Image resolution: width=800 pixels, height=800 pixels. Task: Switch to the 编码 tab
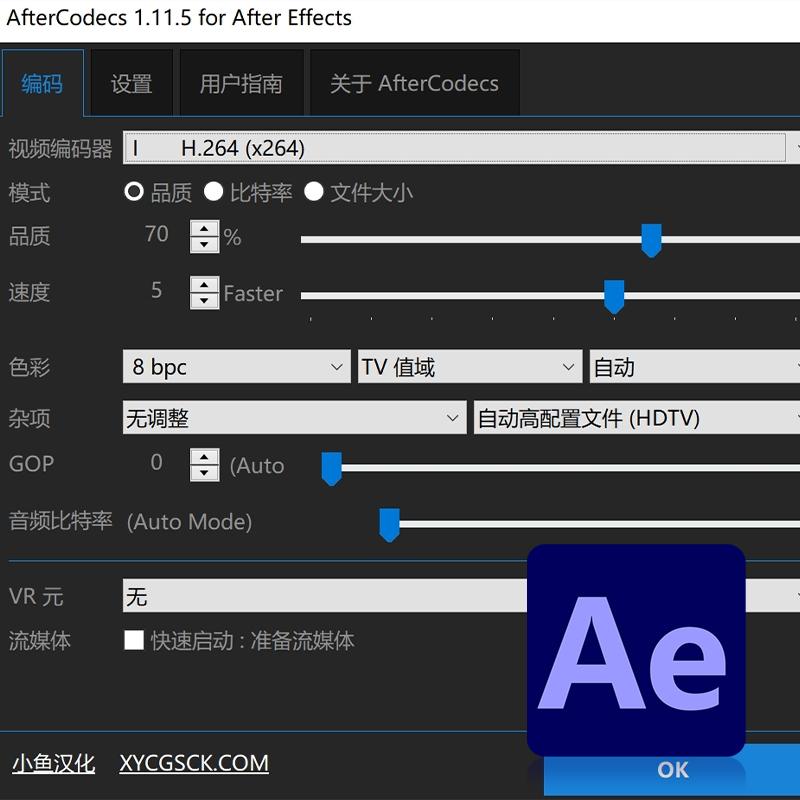point(42,83)
